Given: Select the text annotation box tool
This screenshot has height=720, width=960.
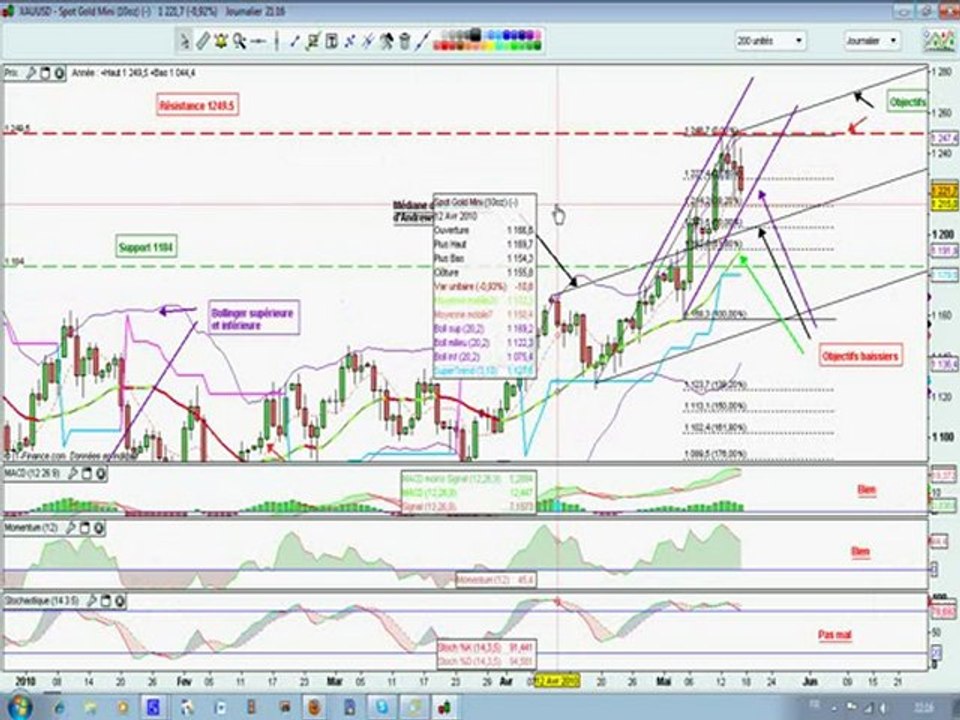Looking at the screenshot, I should click(x=332, y=41).
